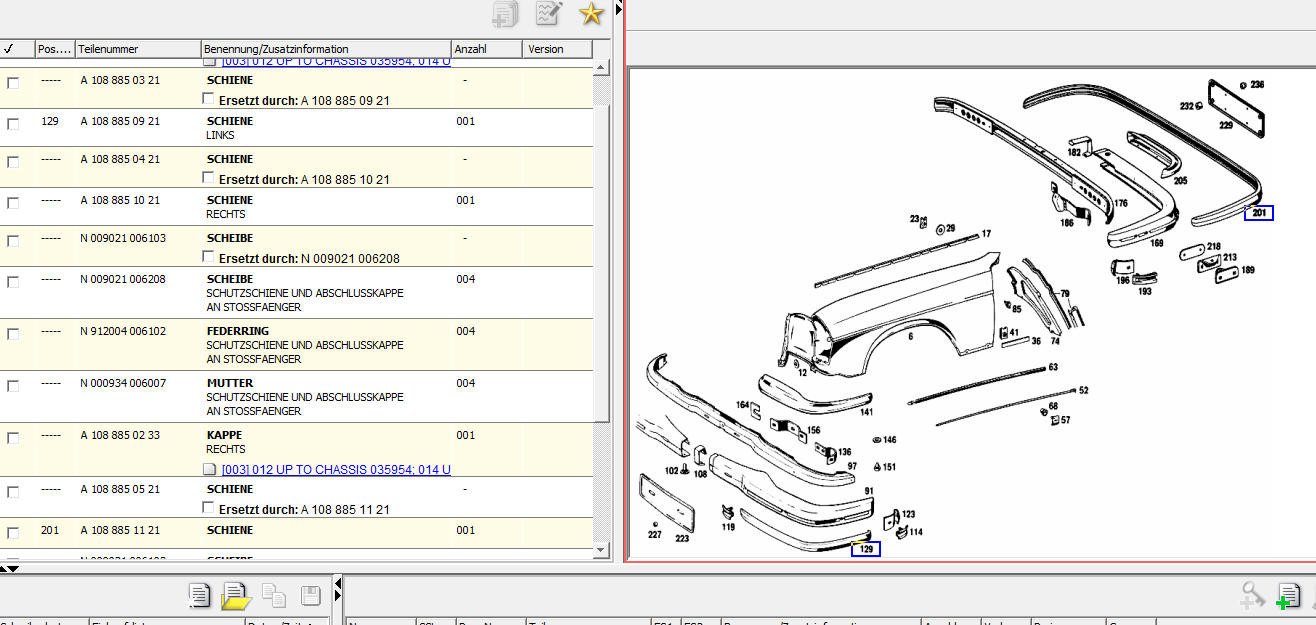This screenshot has height=625, width=1316.
Task: Check 'Ersetzt durch: N 009021 006208' box
Action: [208, 257]
